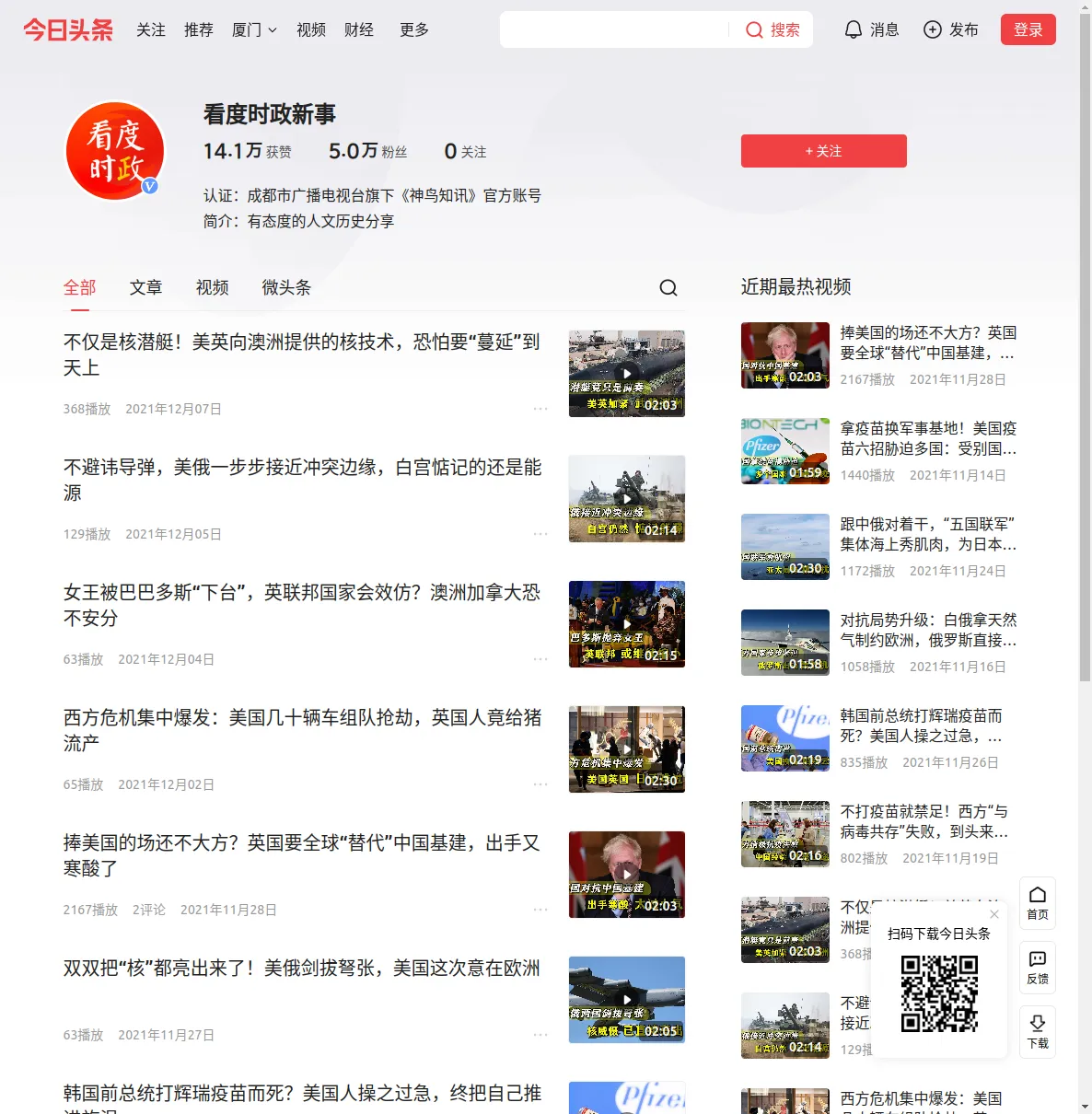Open the 更多 navigation menu

[x=414, y=30]
